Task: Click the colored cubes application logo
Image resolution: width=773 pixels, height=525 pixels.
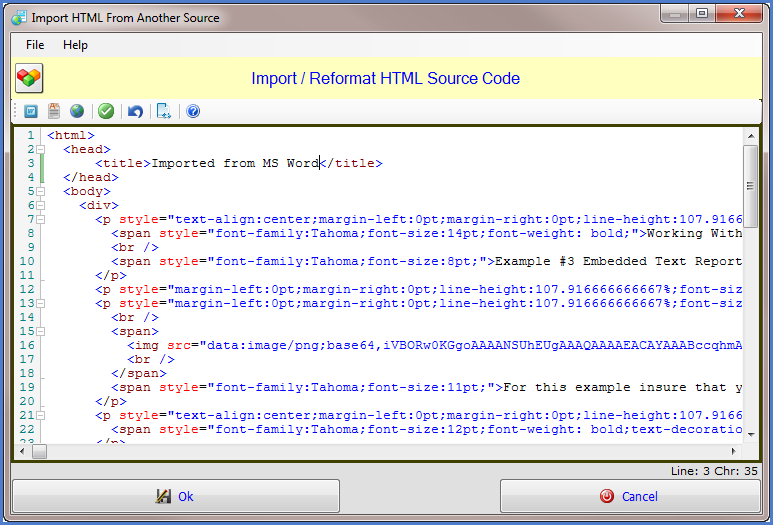Action: 29,78
